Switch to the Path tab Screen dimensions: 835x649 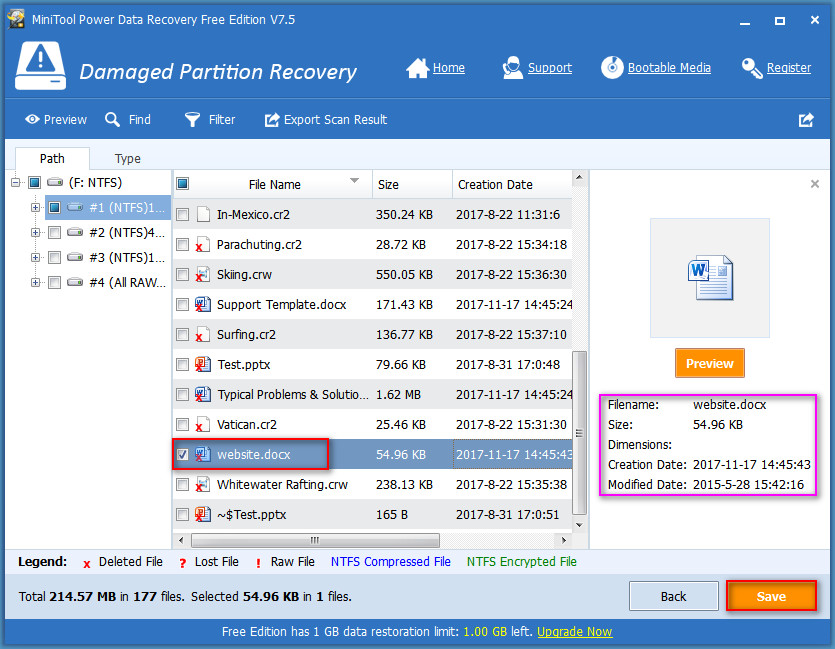click(52, 159)
